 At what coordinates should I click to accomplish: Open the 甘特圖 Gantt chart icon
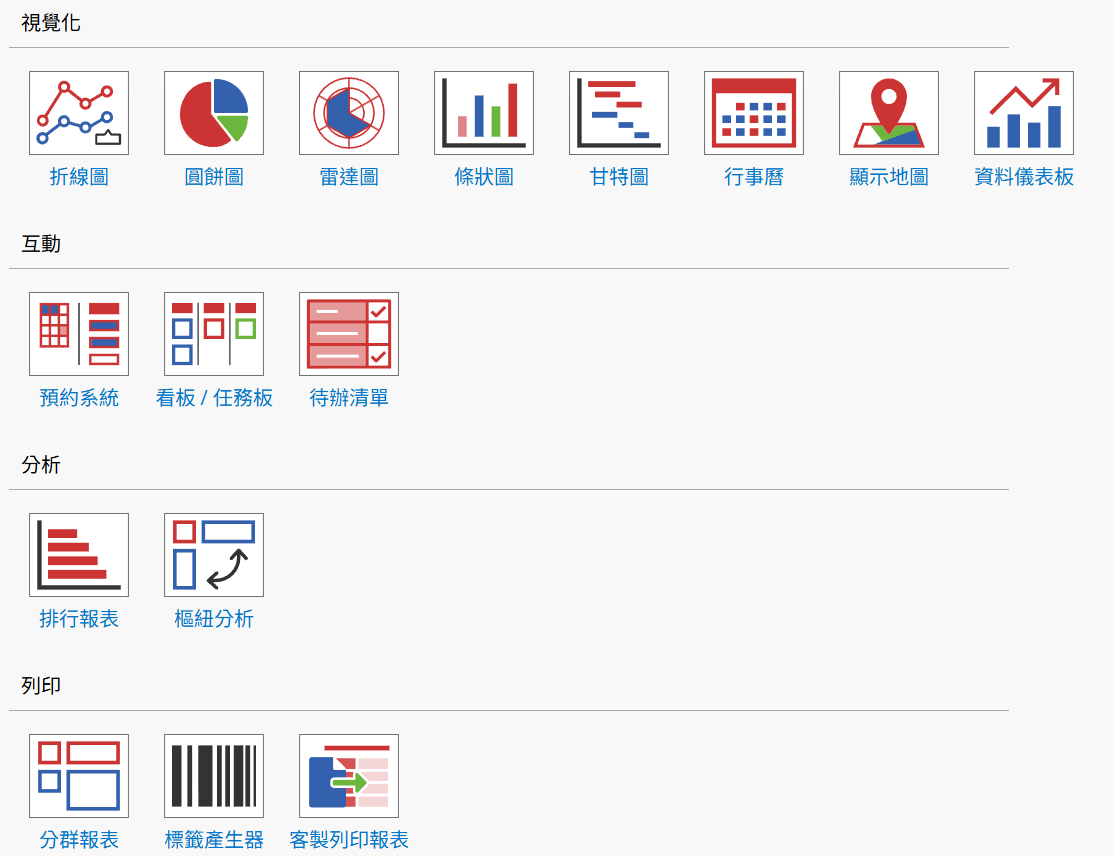tap(619, 113)
